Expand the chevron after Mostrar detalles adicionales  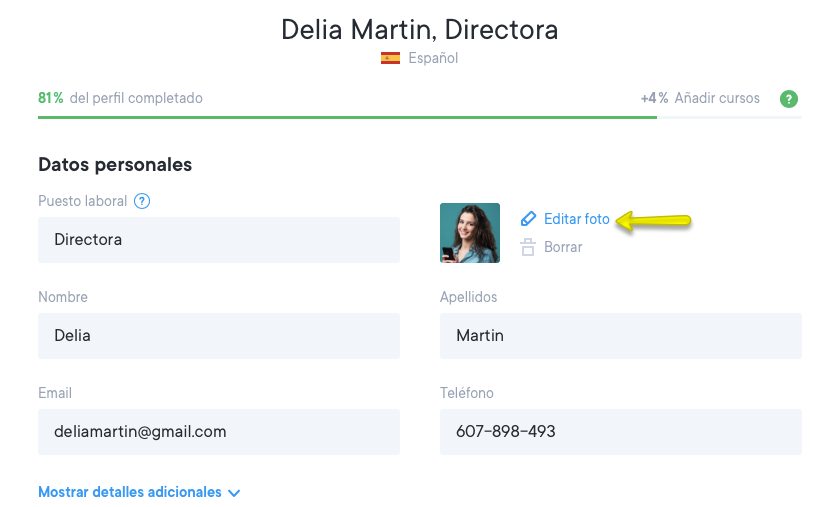234,493
